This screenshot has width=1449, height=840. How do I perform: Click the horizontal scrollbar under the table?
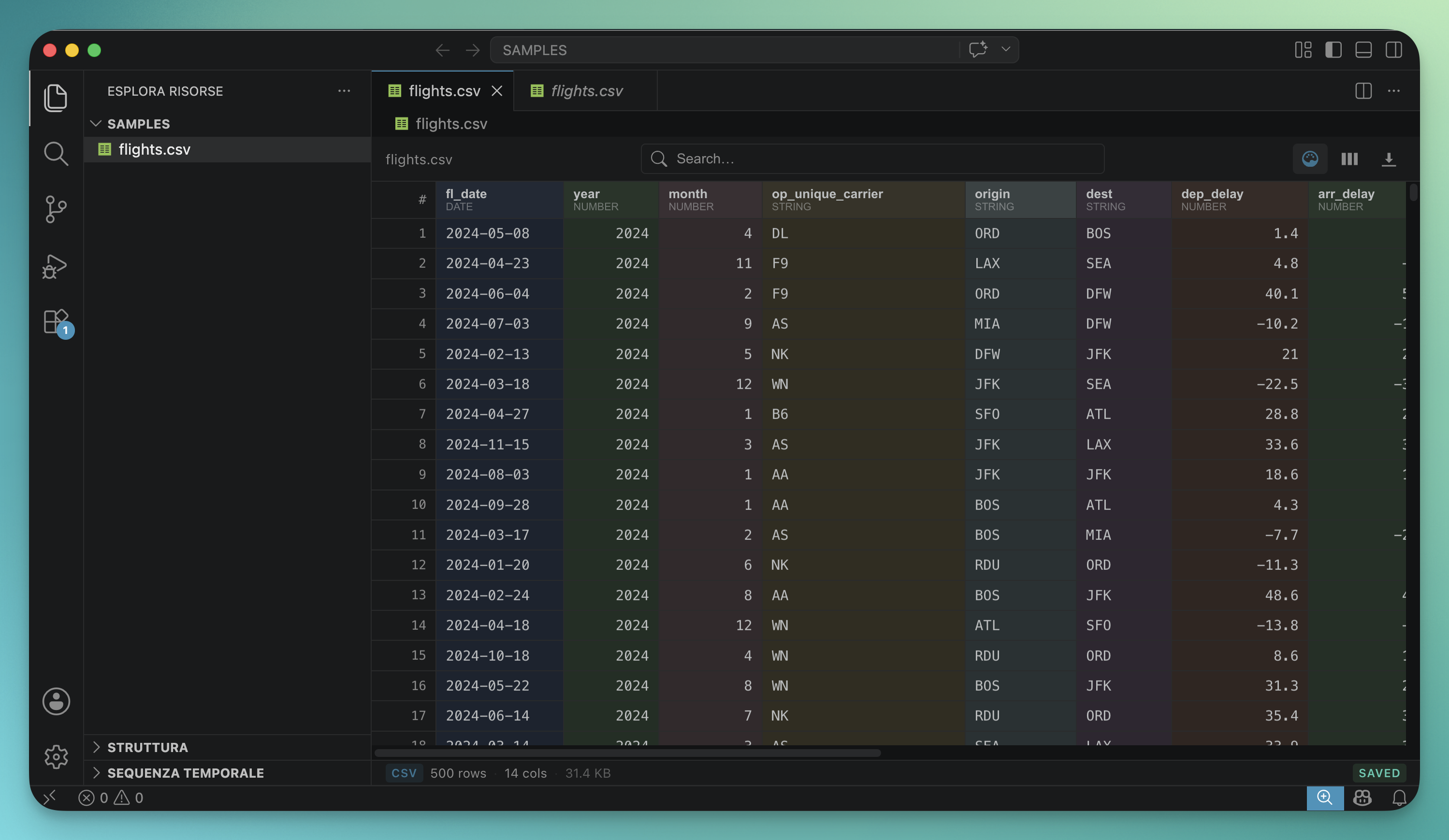627,753
